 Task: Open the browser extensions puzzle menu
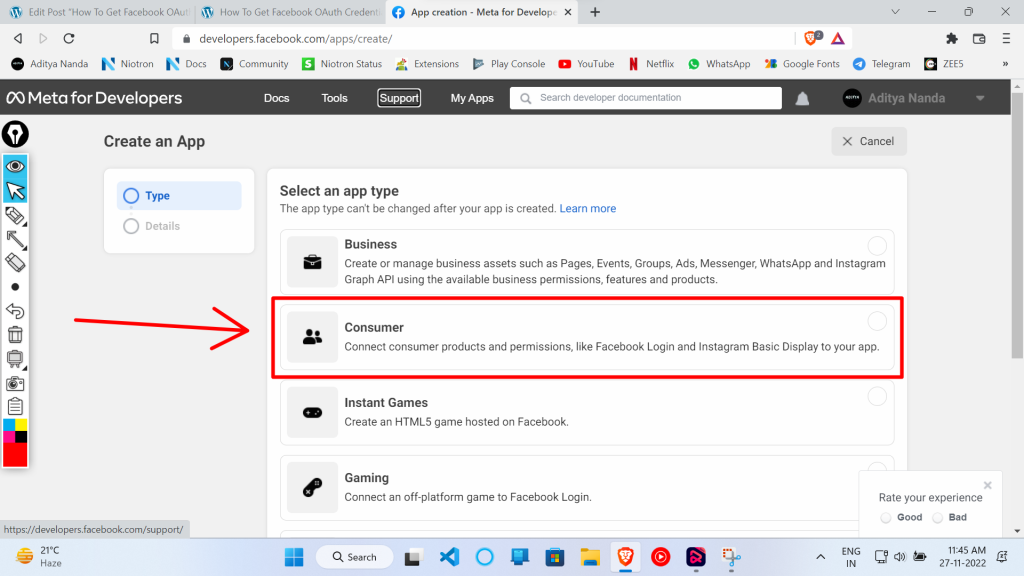952,39
